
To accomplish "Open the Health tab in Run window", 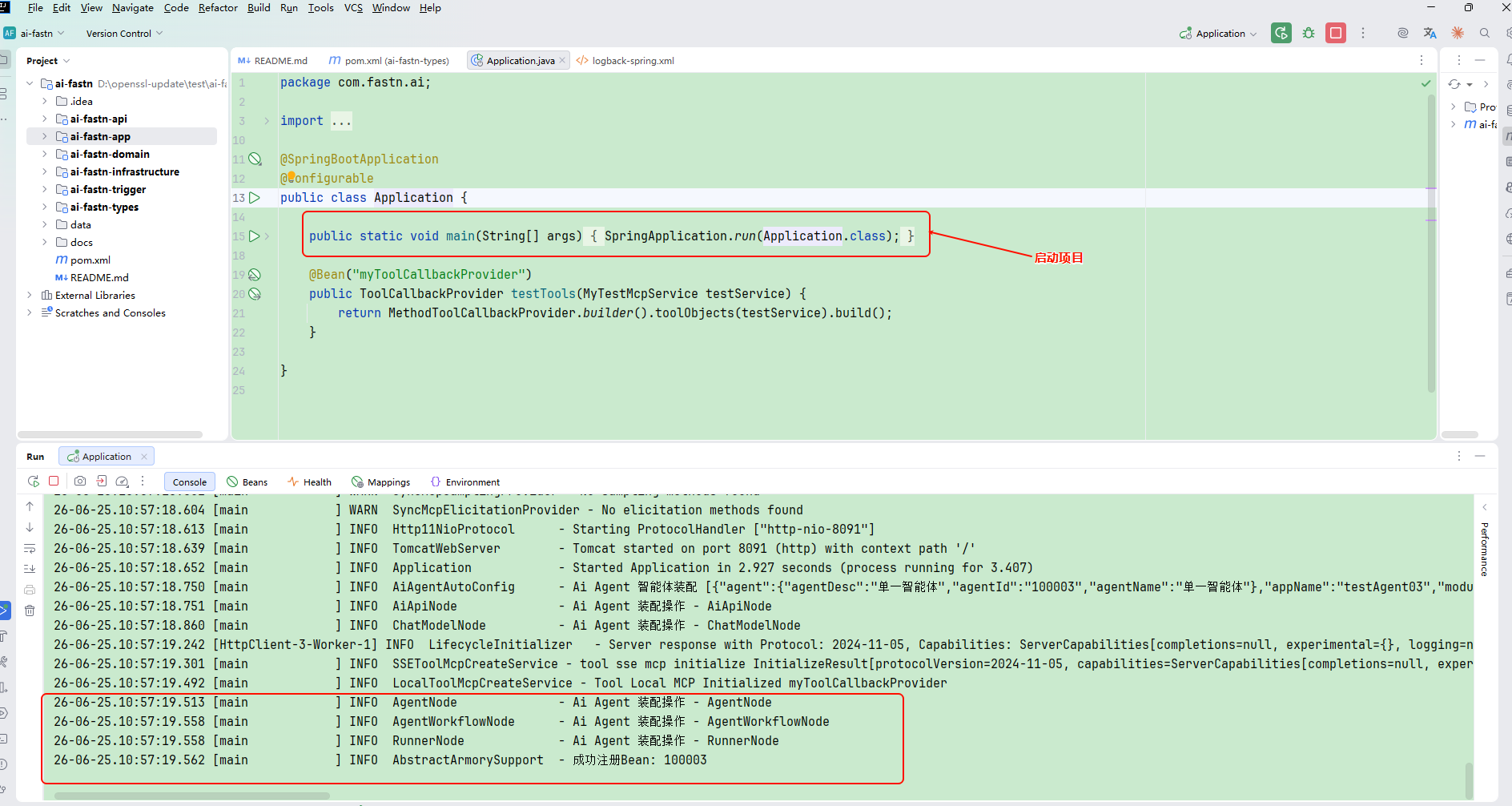I will (x=310, y=482).
